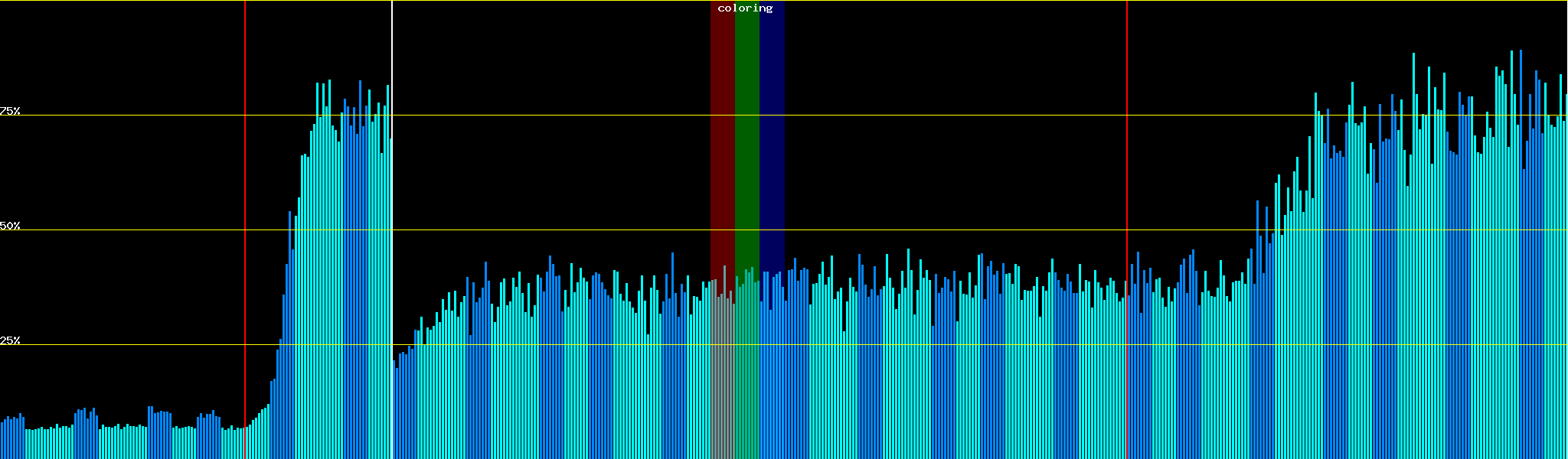The height and width of the screenshot is (459, 1568).
Task: Select the green coloring band
Action: [x=746, y=138]
